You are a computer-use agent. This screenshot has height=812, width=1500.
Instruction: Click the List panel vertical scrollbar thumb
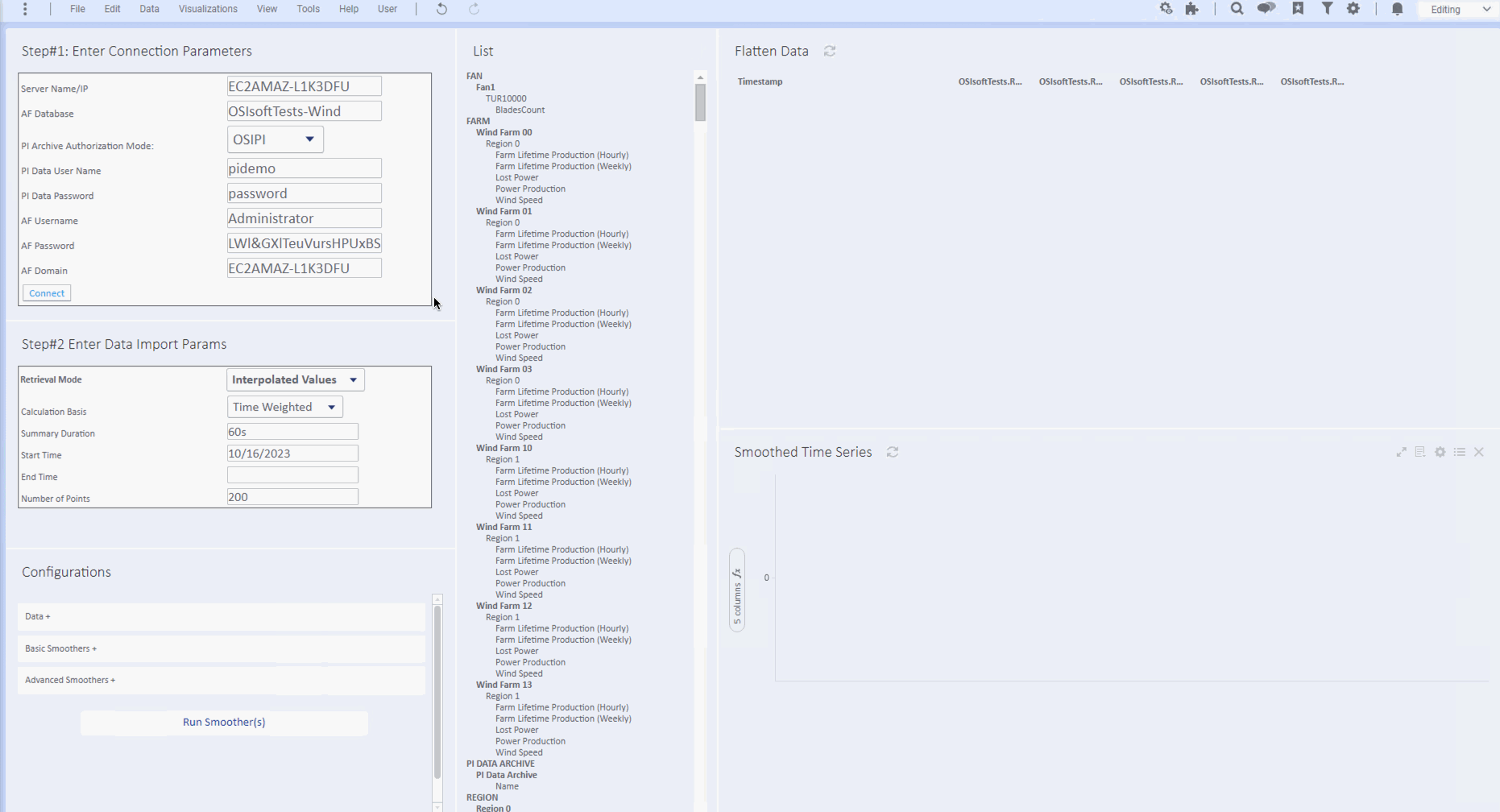coord(700,102)
